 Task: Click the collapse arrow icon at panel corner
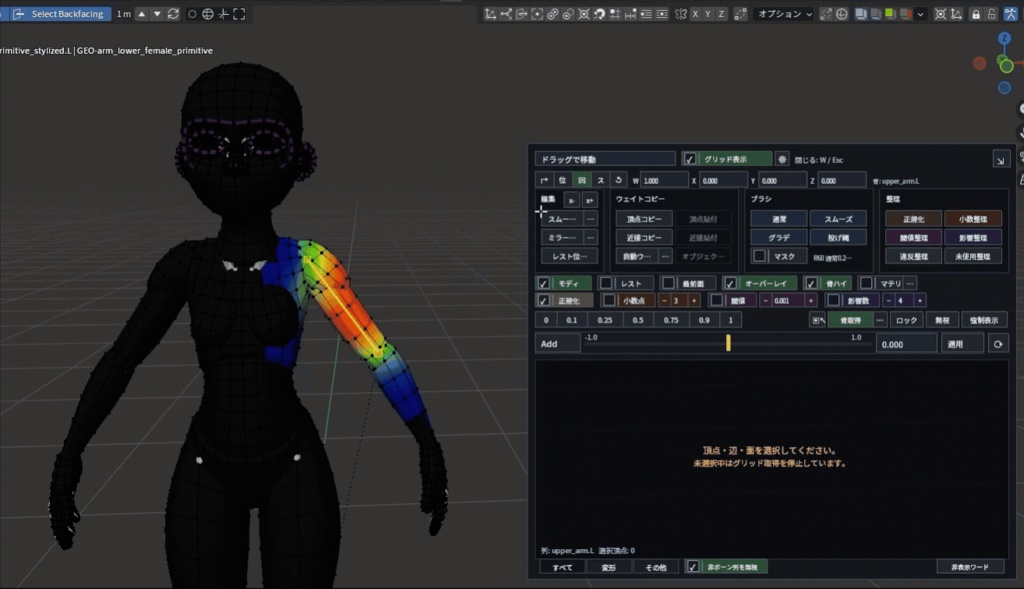pyautogui.click(x=1000, y=160)
